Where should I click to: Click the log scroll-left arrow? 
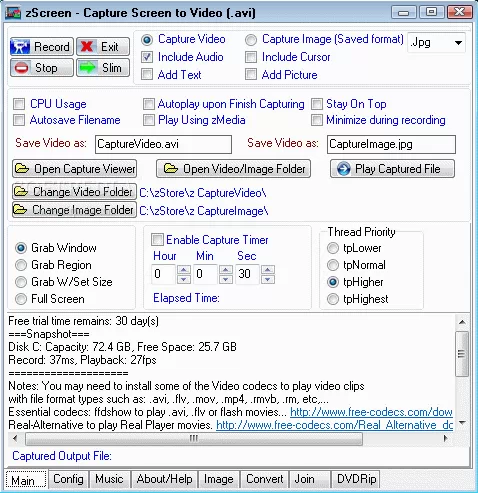point(15,438)
